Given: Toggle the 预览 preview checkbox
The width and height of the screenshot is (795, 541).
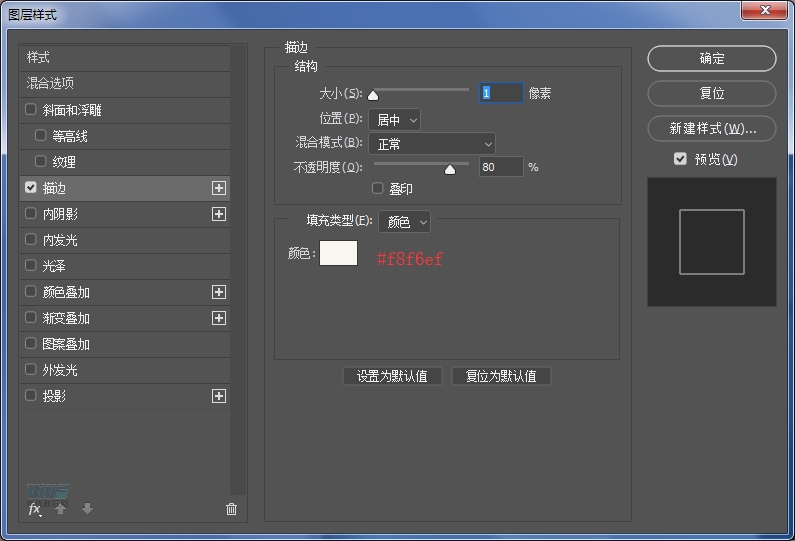Looking at the screenshot, I should point(680,159).
